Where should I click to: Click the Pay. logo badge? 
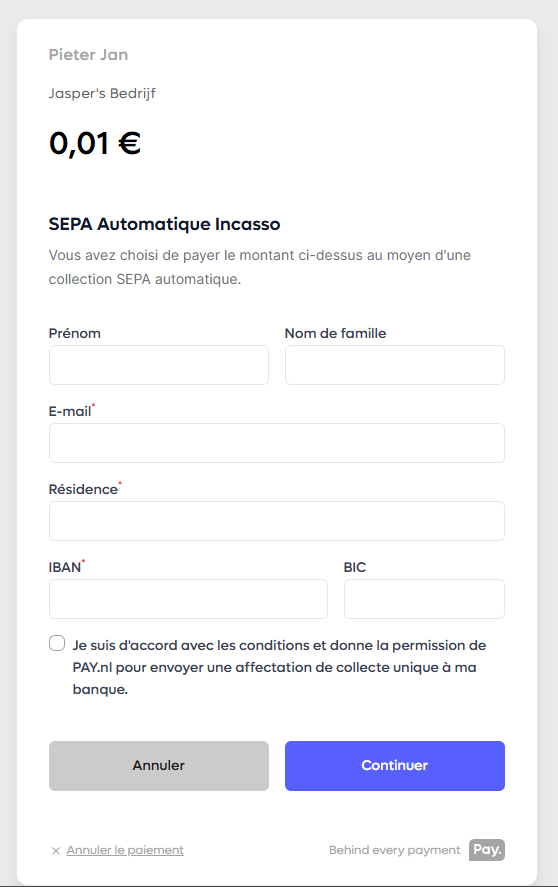(x=487, y=850)
